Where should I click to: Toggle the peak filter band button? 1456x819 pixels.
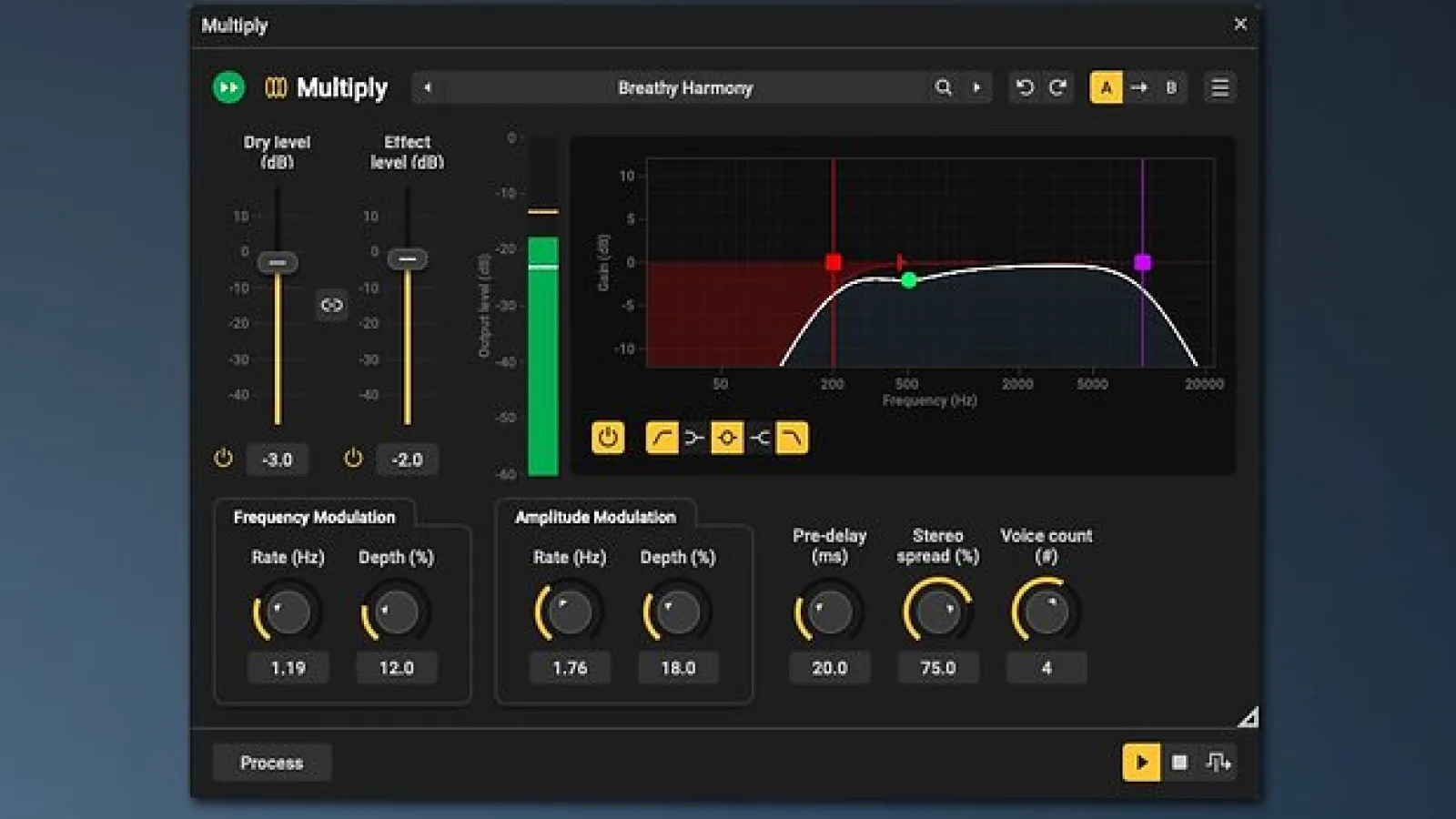[727, 438]
